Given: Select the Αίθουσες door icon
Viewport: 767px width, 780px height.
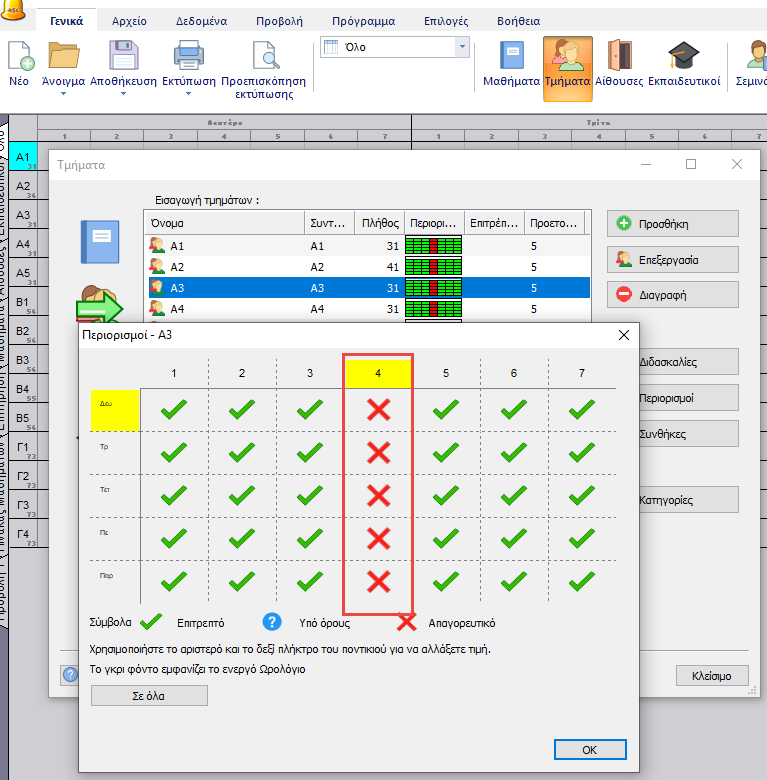Looking at the screenshot, I should coord(618,58).
